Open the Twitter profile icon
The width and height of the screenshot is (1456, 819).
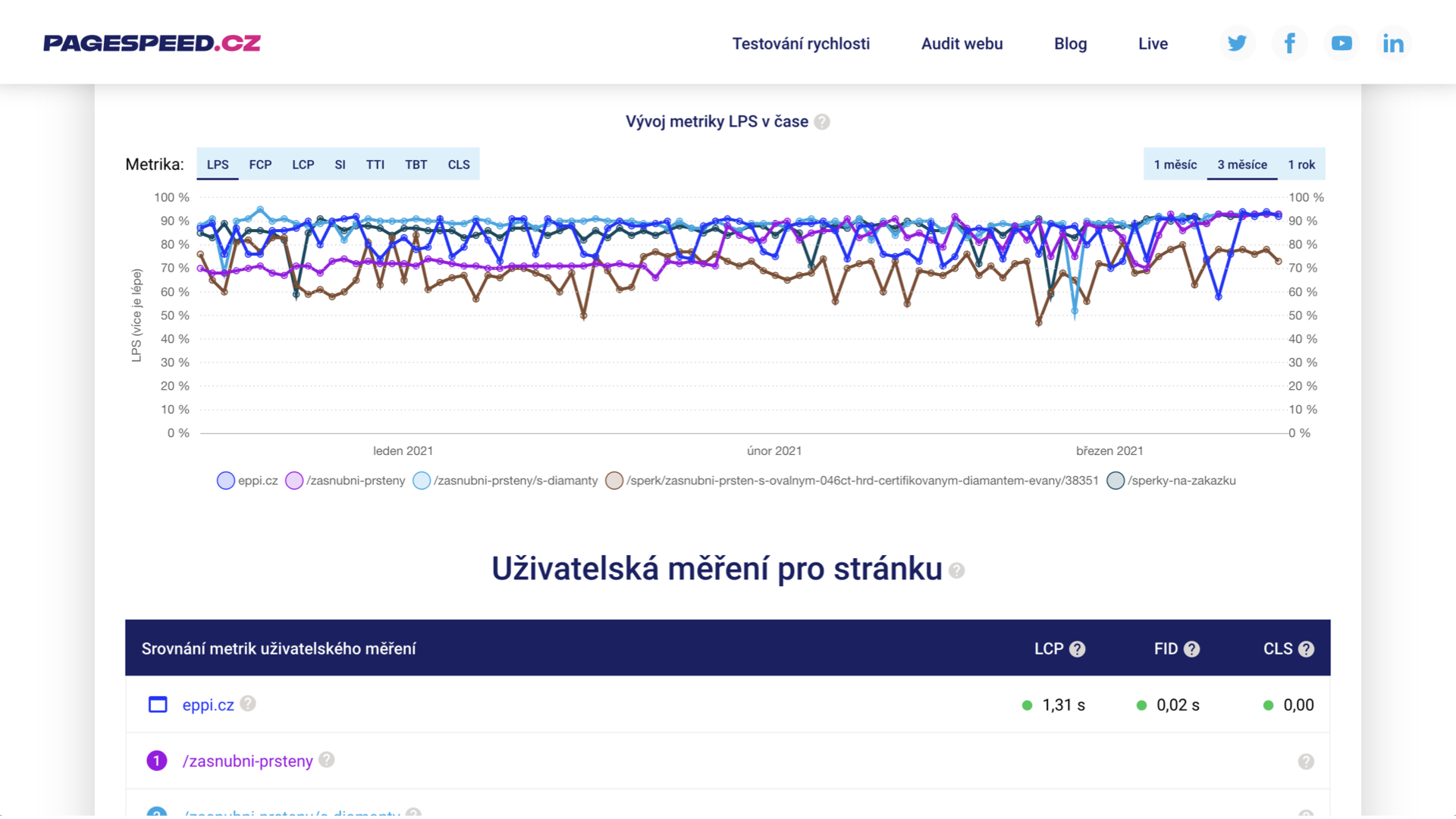click(x=1237, y=43)
